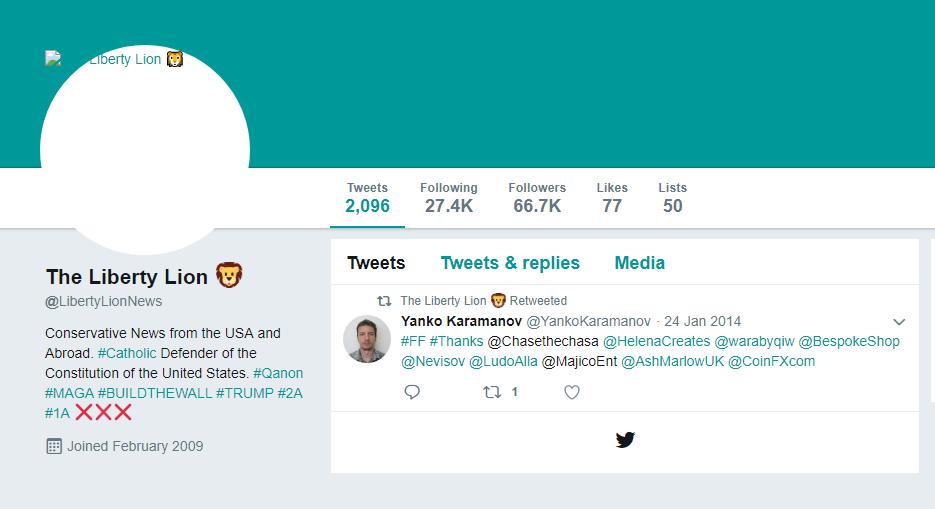Click the retweet arrows icon under tweet
935x509 pixels.
491,392
